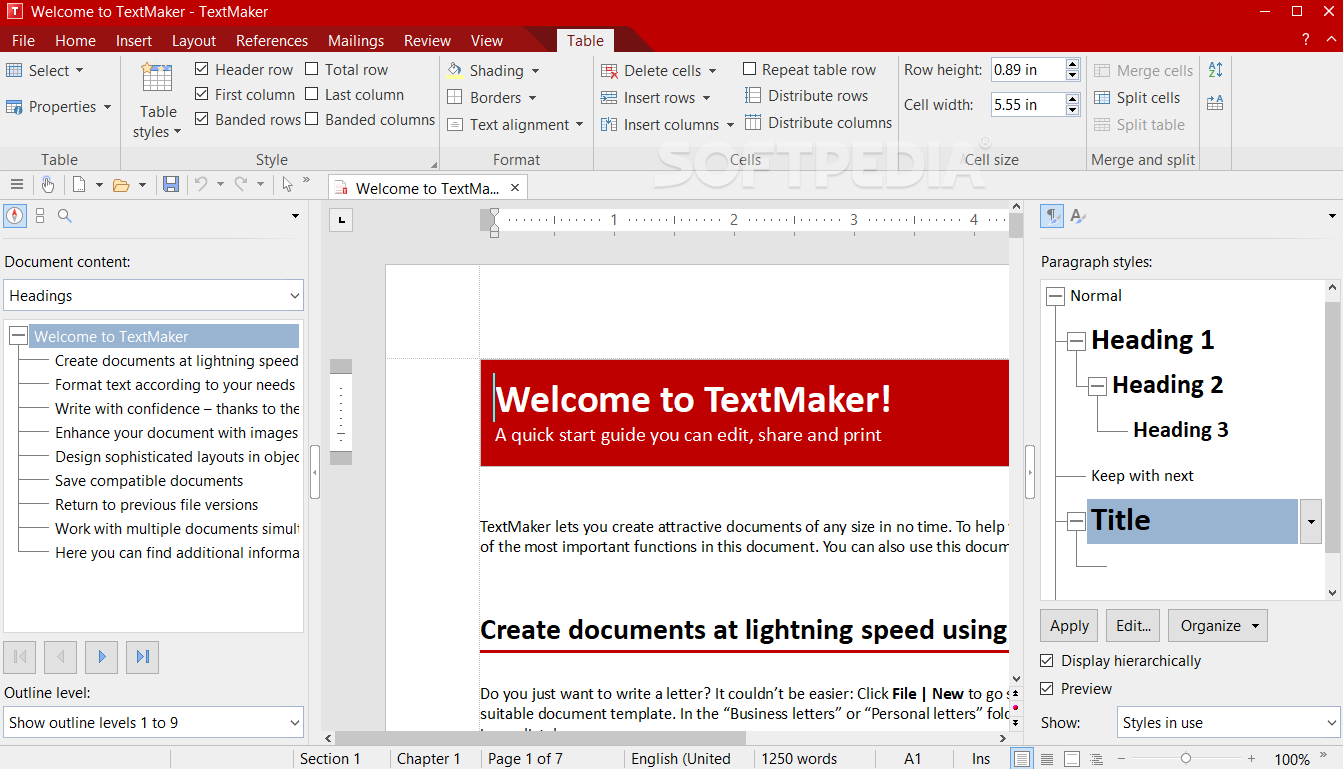Adjust the zoom slider handle
Viewport: 1343px width, 769px height.
click(1185, 759)
